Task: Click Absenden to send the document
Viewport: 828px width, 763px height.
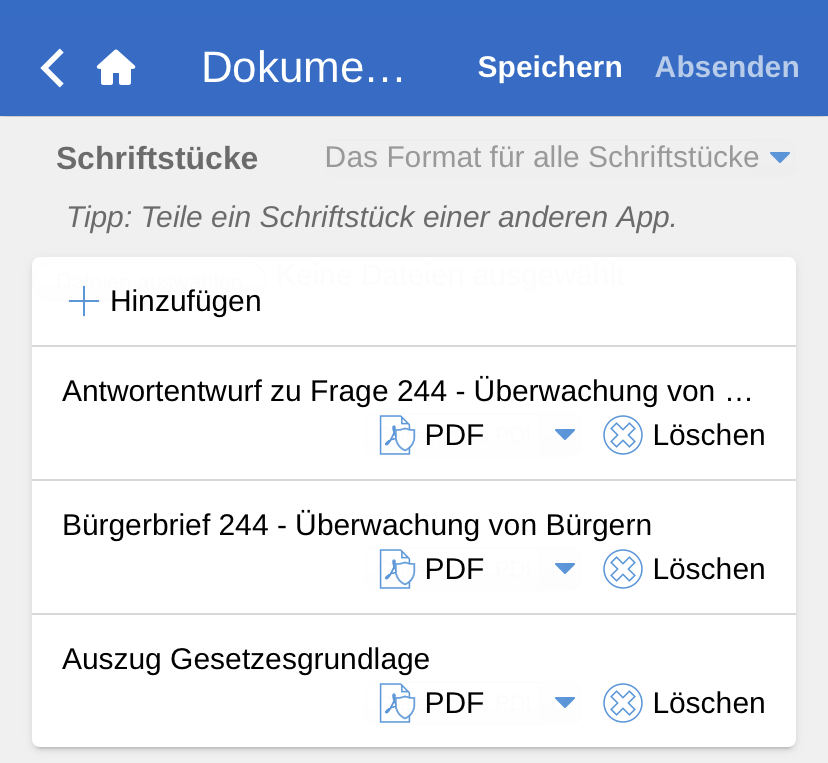Action: click(727, 67)
